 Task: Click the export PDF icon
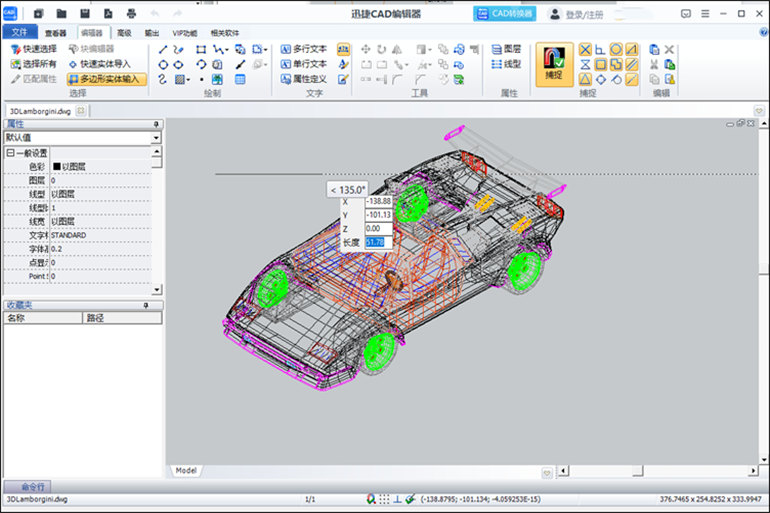[108, 14]
